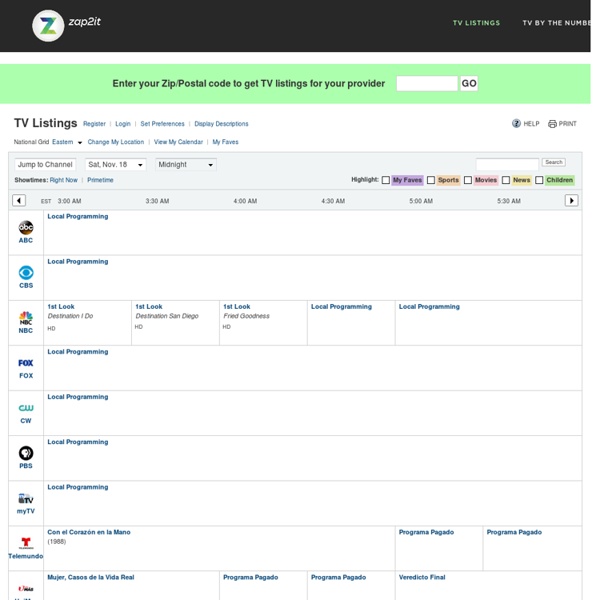Toggle the Movies highlight checkbox
Image resolution: width=600 pixels, height=600 pixels.
point(467,180)
